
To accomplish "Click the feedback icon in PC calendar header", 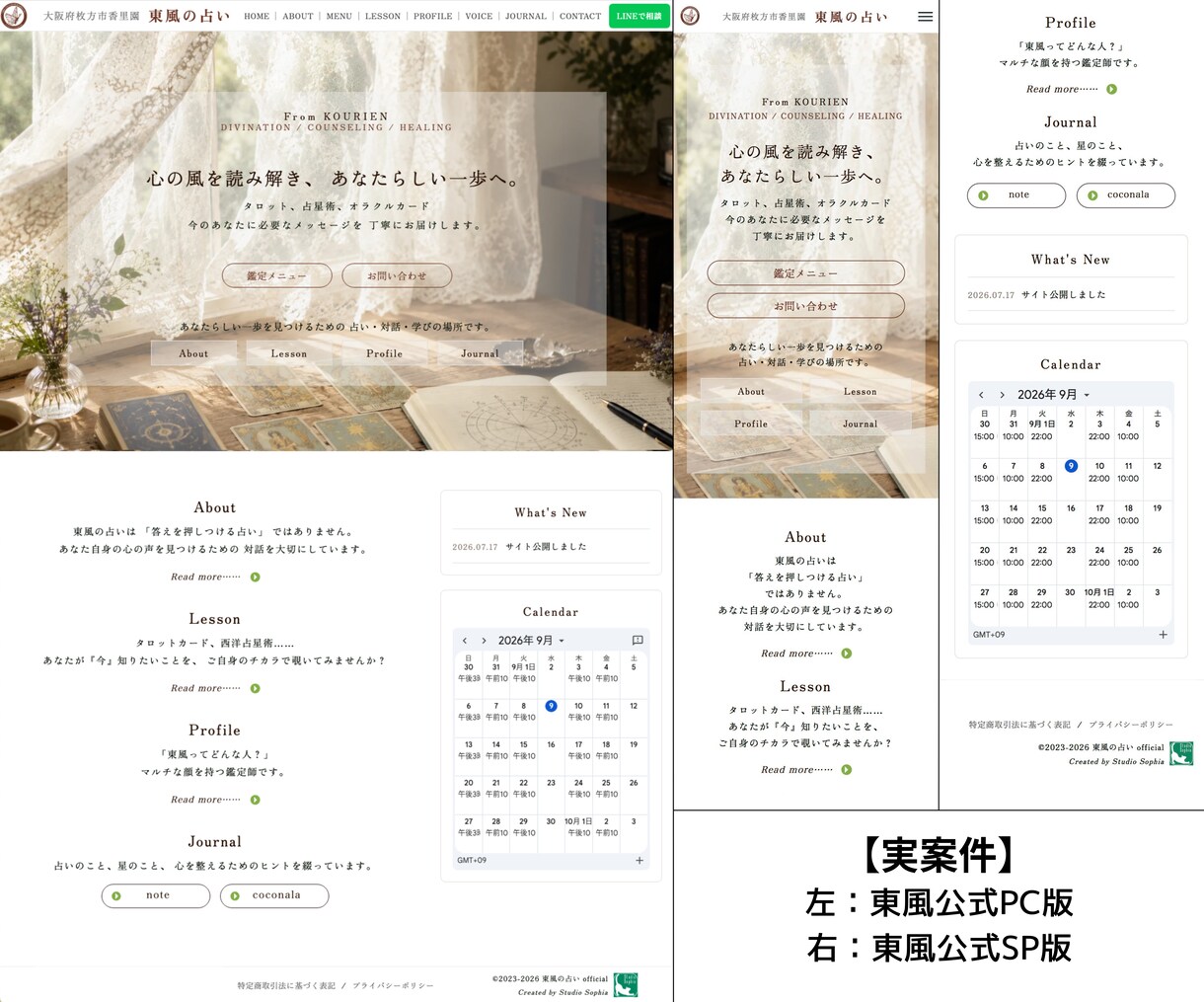I will tap(638, 641).
